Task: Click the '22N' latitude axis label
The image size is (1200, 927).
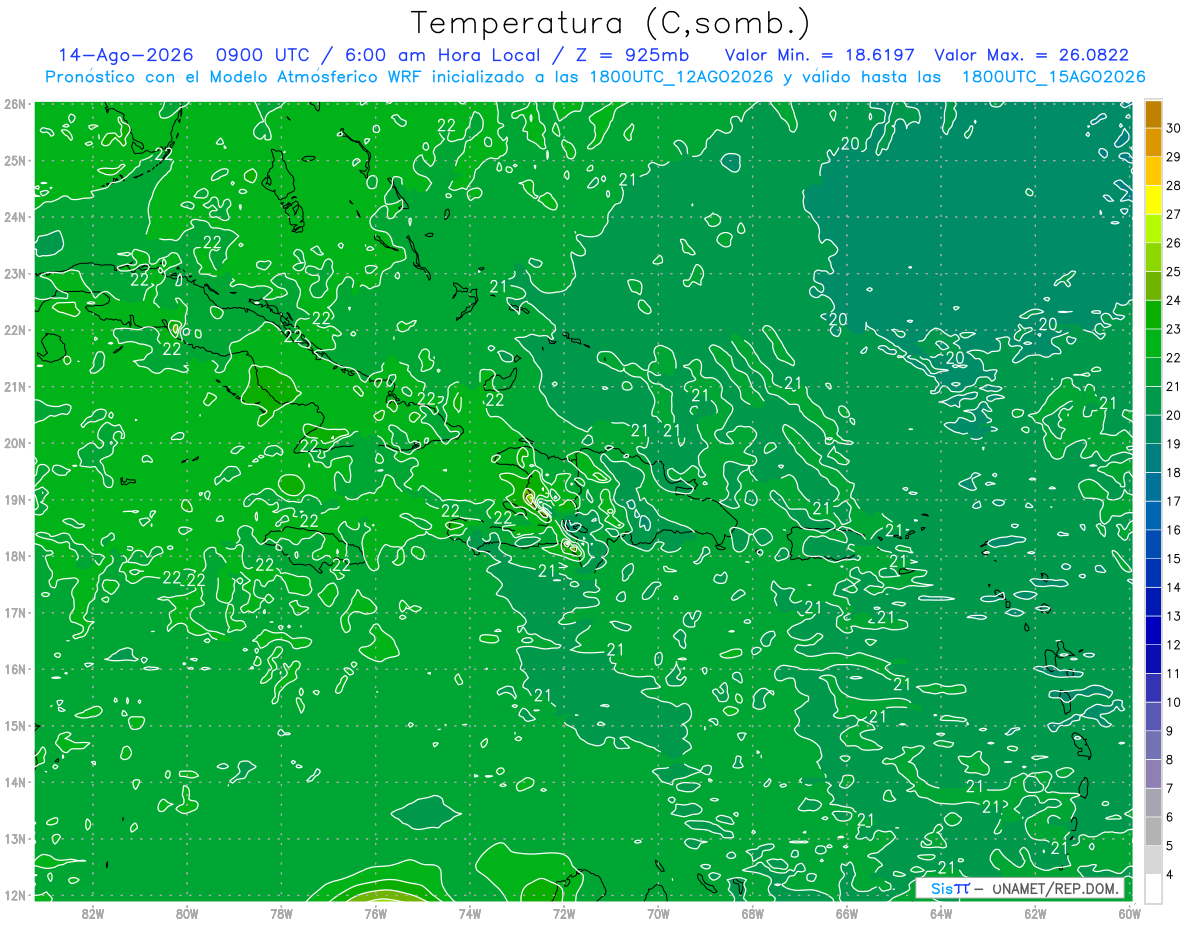Action: (14, 330)
